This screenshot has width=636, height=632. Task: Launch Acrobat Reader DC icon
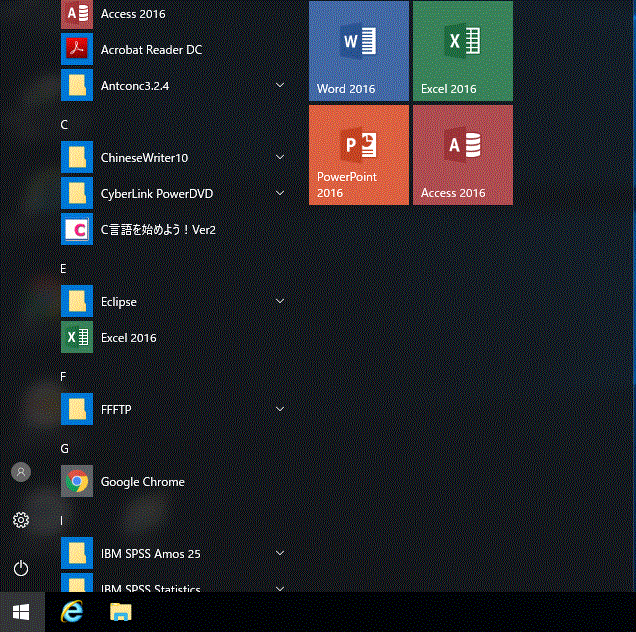tap(77, 49)
